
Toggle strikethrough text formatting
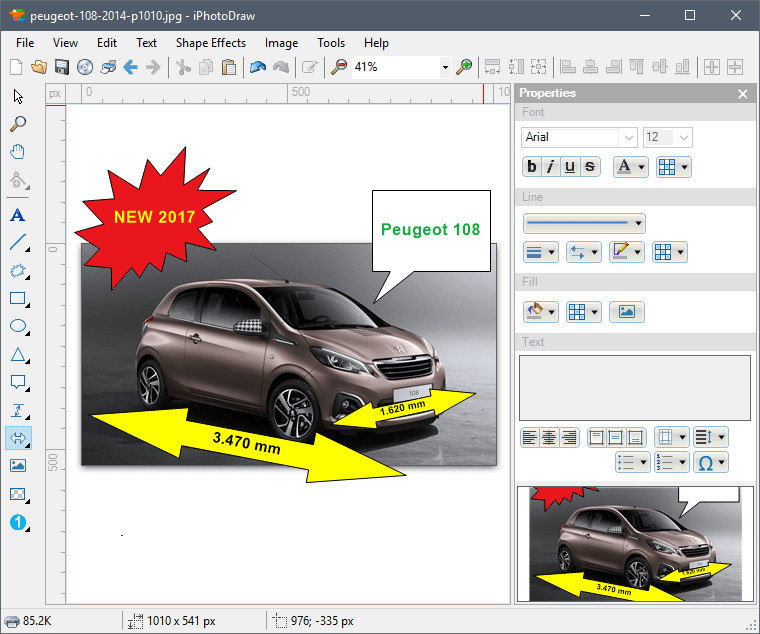590,167
